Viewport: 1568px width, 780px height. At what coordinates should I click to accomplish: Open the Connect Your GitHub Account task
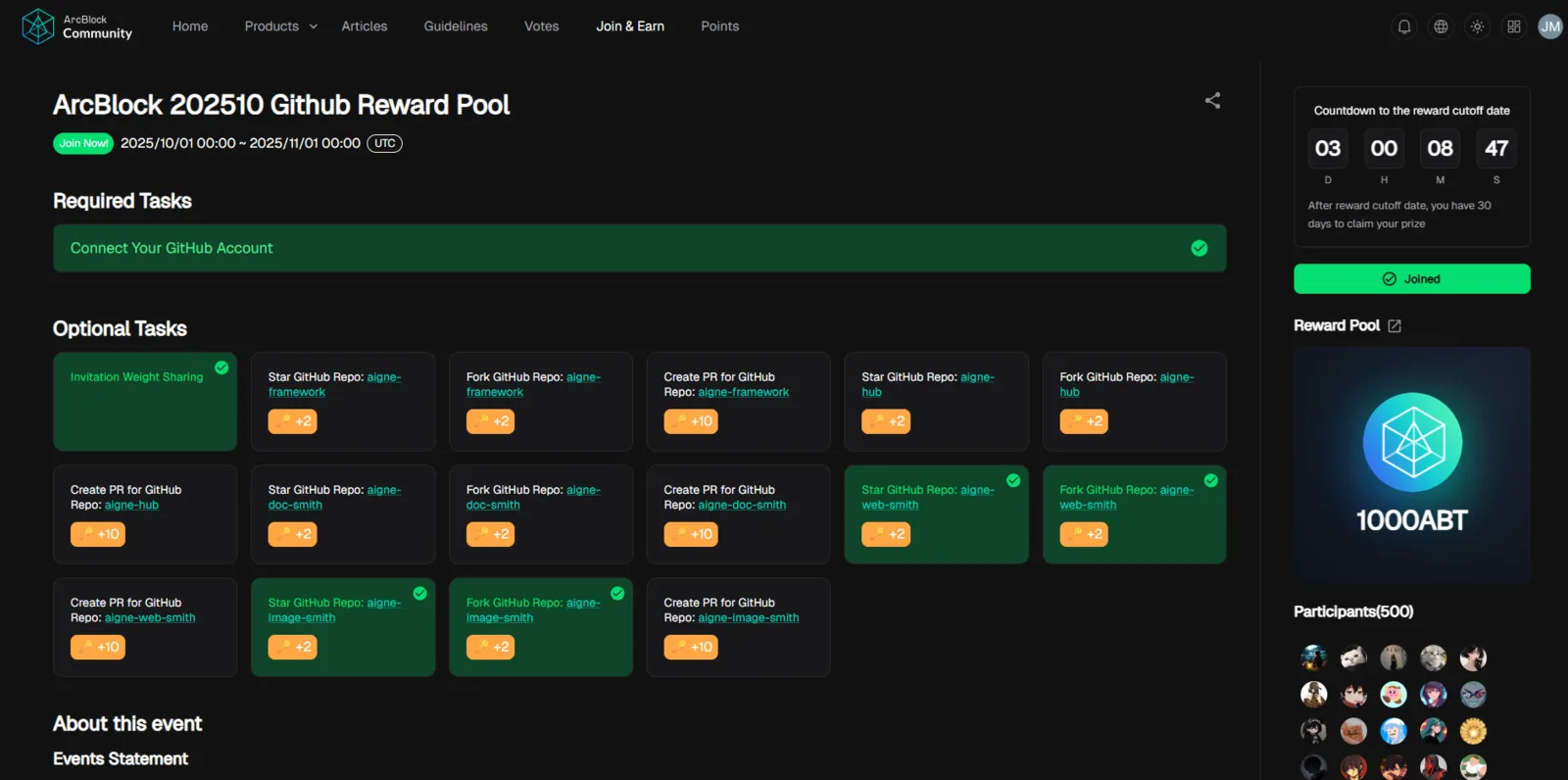639,248
